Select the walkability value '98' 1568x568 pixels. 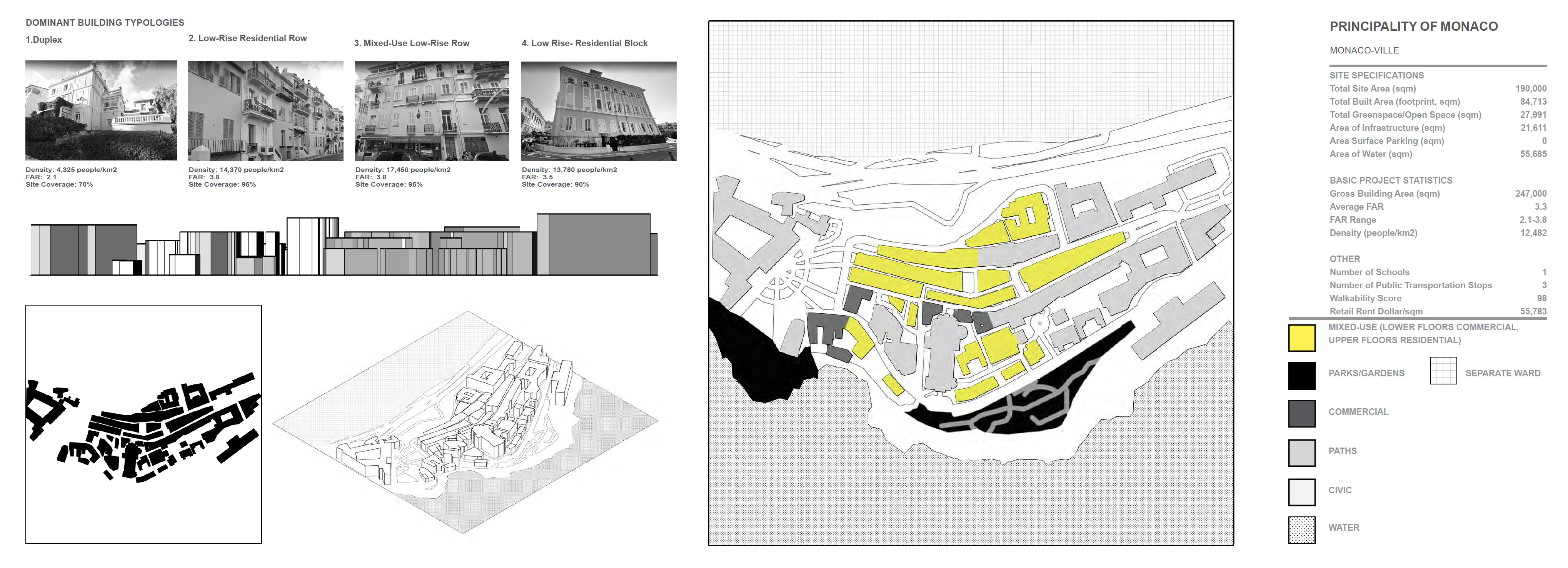1541,298
